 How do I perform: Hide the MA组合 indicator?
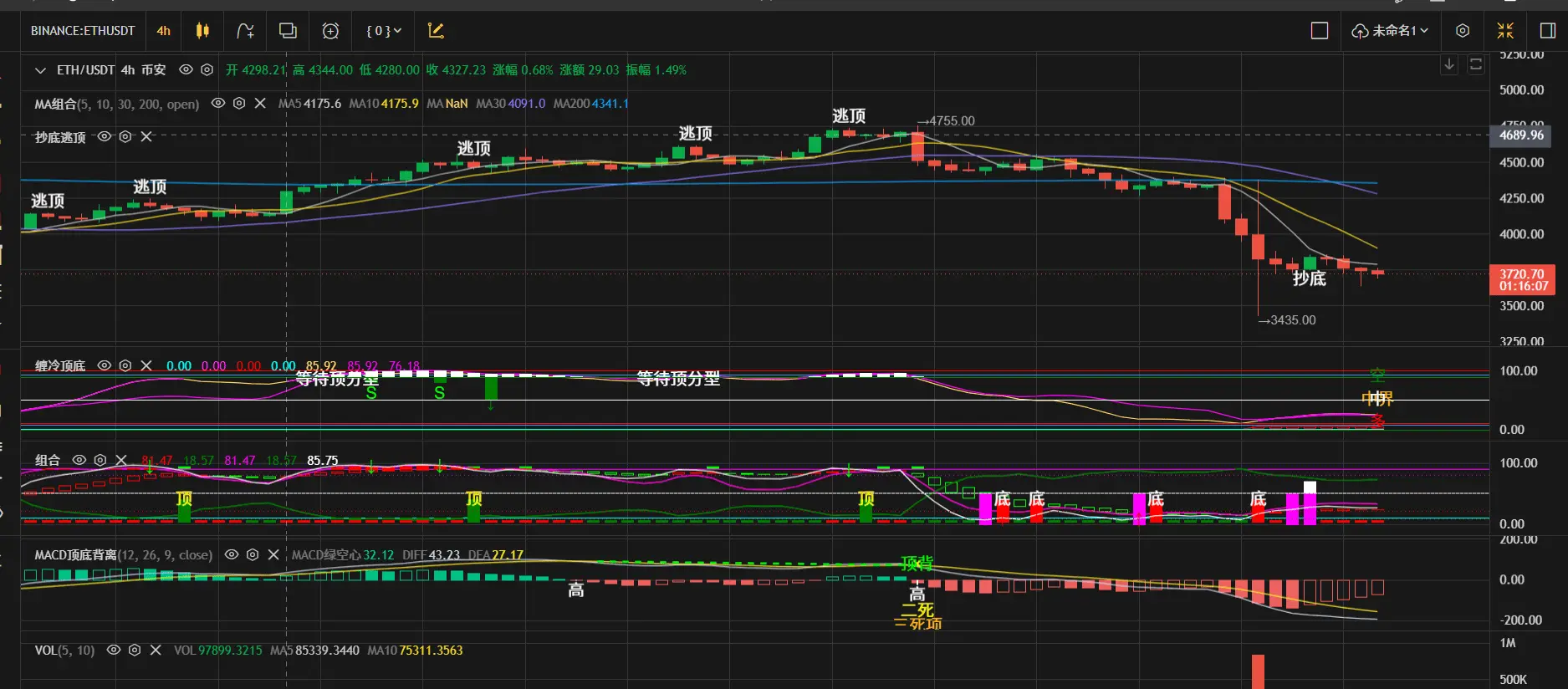tap(218, 104)
